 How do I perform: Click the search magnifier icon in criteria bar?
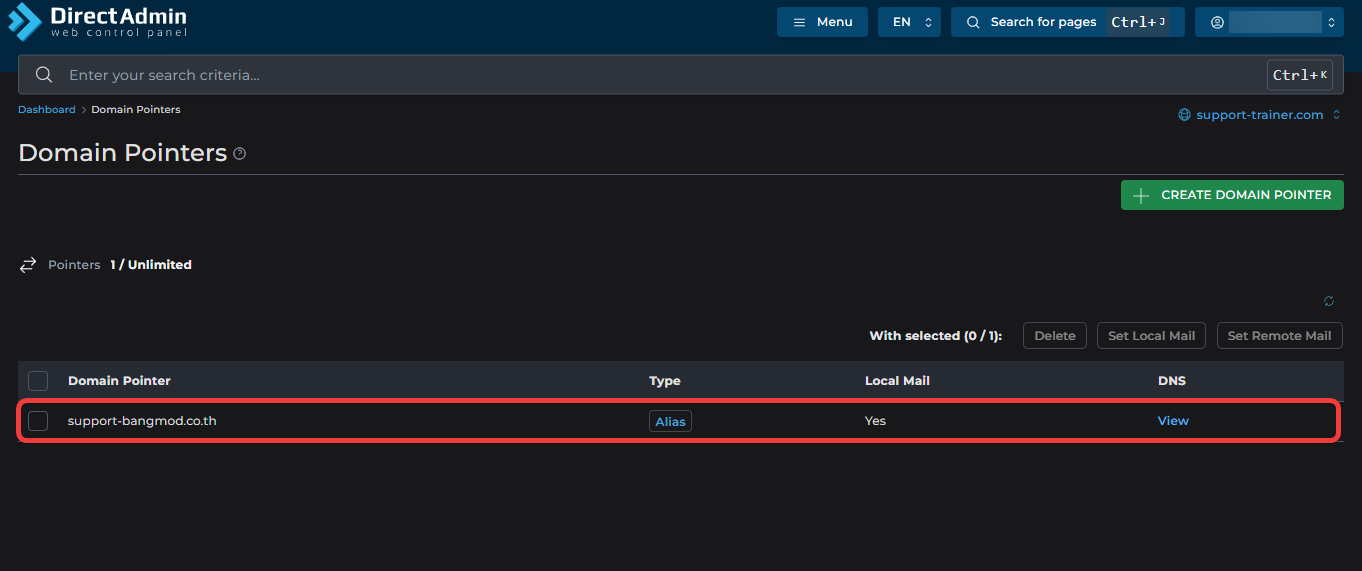(44, 75)
